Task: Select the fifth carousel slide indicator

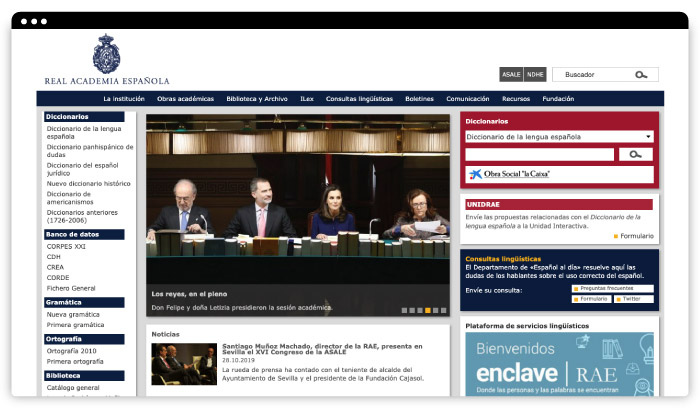Action: 436,310
